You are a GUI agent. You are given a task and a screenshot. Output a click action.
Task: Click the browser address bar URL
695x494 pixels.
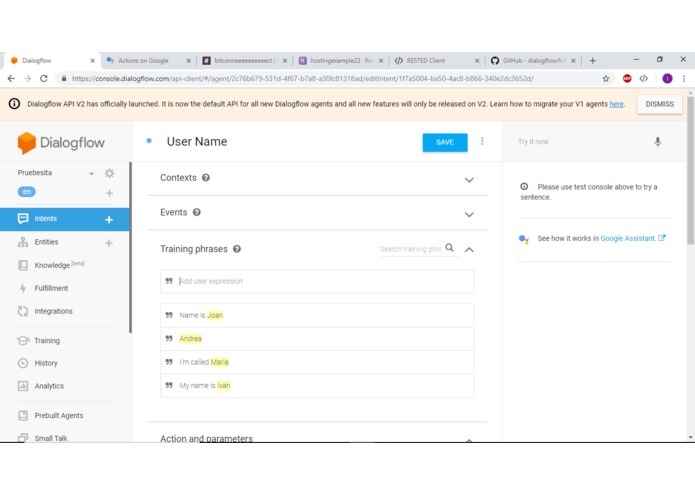pyautogui.click(x=303, y=78)
